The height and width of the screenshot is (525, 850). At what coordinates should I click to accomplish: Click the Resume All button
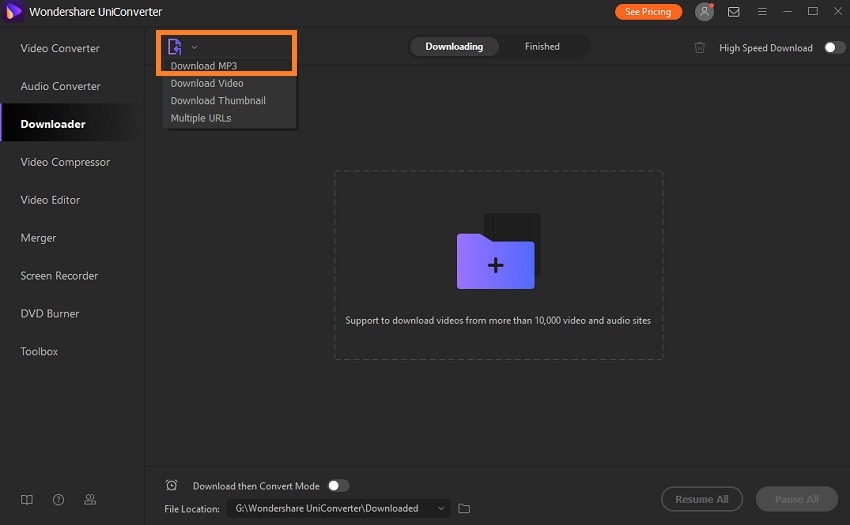point(701,499)
